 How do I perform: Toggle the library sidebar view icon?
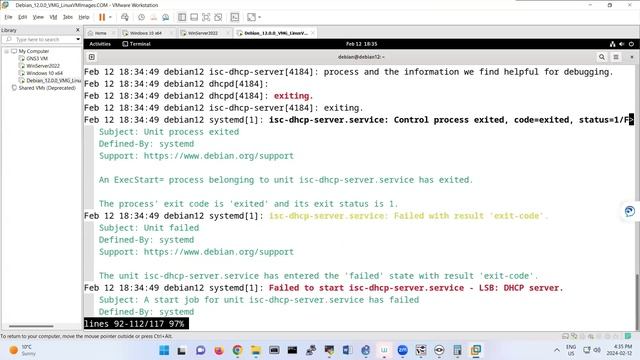tap(182, 17)
